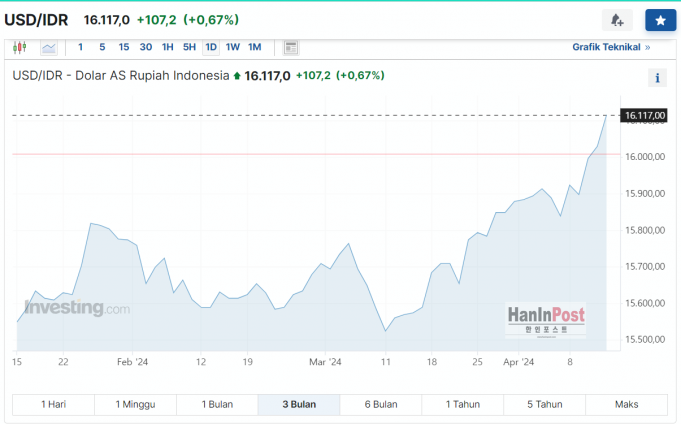Click the chart info 'i' icon
The height and width of the screenshot is (424, 681).
pyautogui.click(x=658, y=78)
